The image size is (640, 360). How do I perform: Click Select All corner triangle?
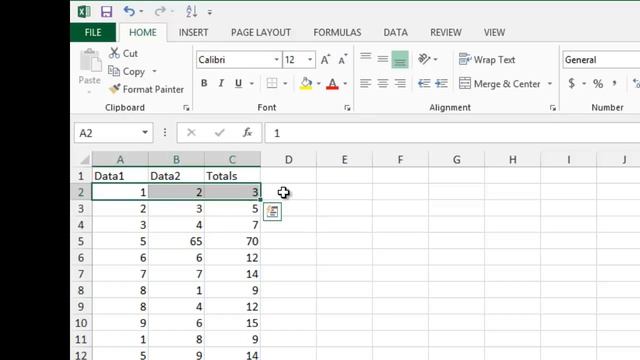(84, 159)
